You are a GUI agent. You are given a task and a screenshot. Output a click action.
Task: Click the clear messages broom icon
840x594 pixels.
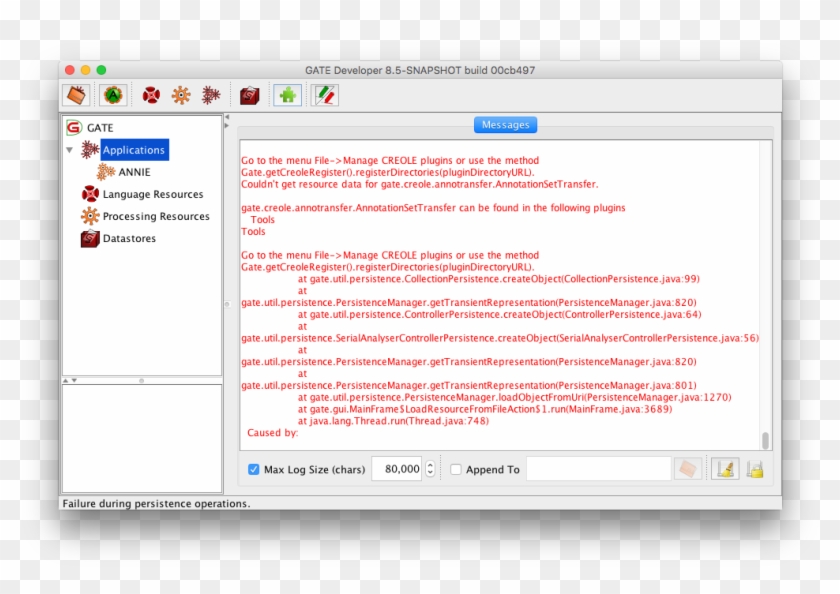click(725, 469)
